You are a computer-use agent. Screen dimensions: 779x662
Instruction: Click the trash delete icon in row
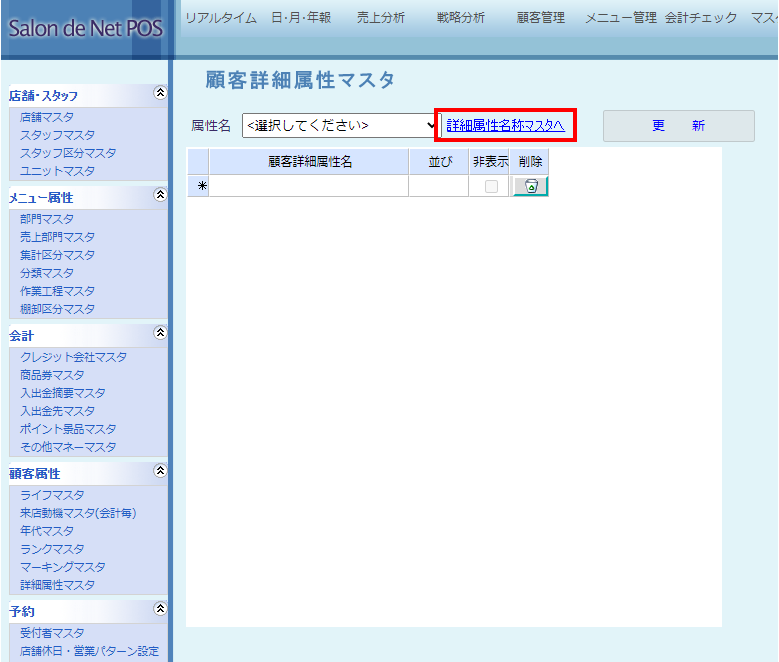click(531, 186)
